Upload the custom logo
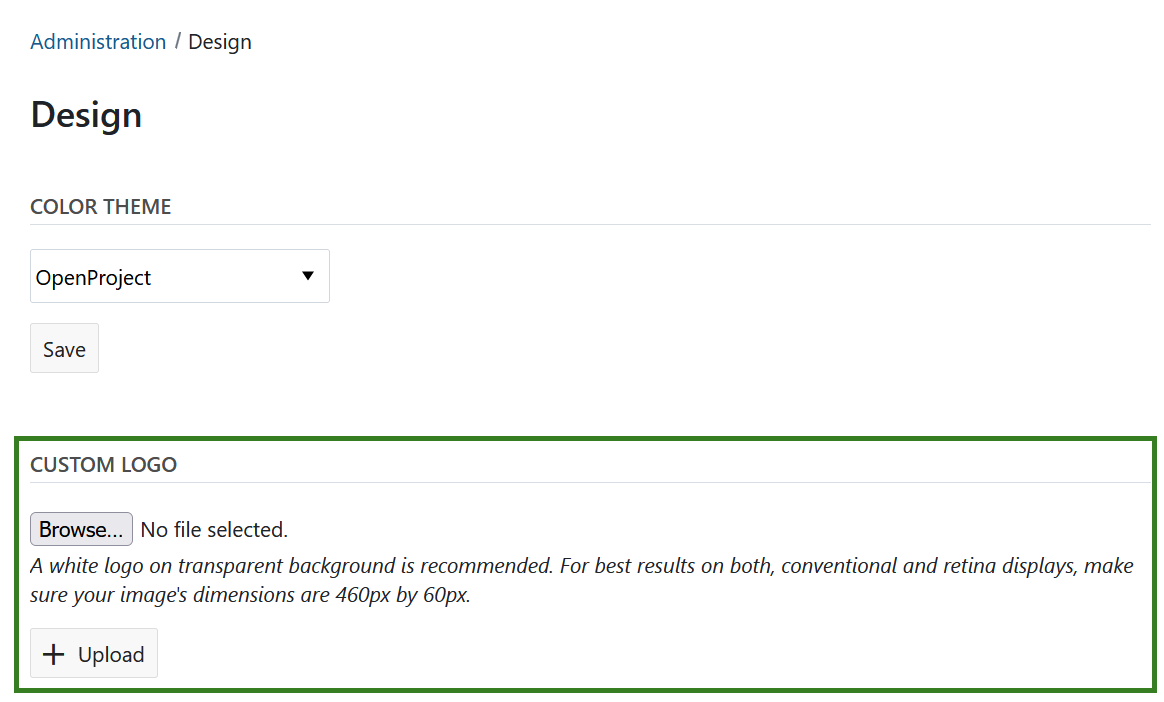 coord(94,654)
